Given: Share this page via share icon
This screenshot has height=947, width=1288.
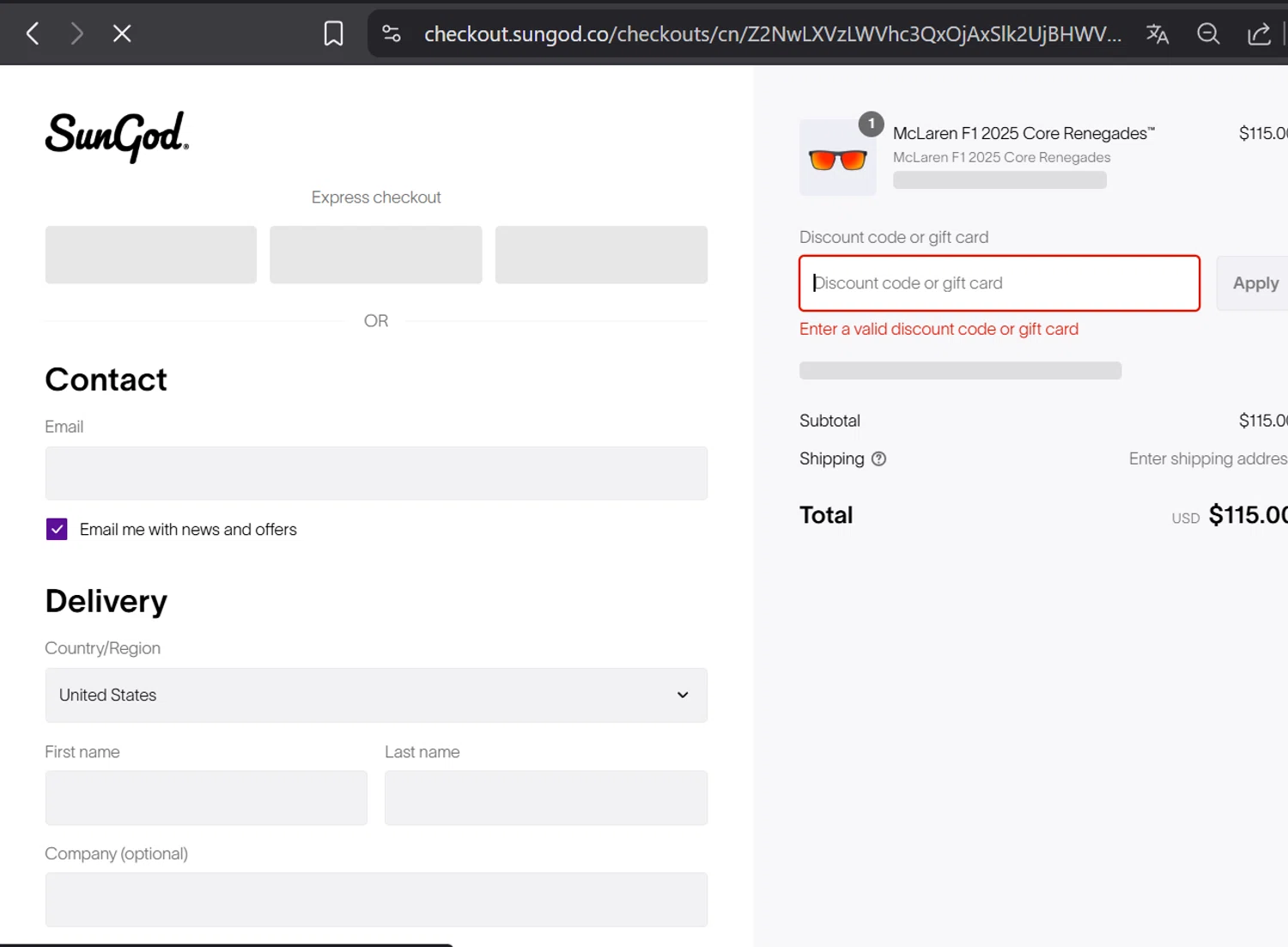Looking at the screenshot, I should pos(1259,33).
